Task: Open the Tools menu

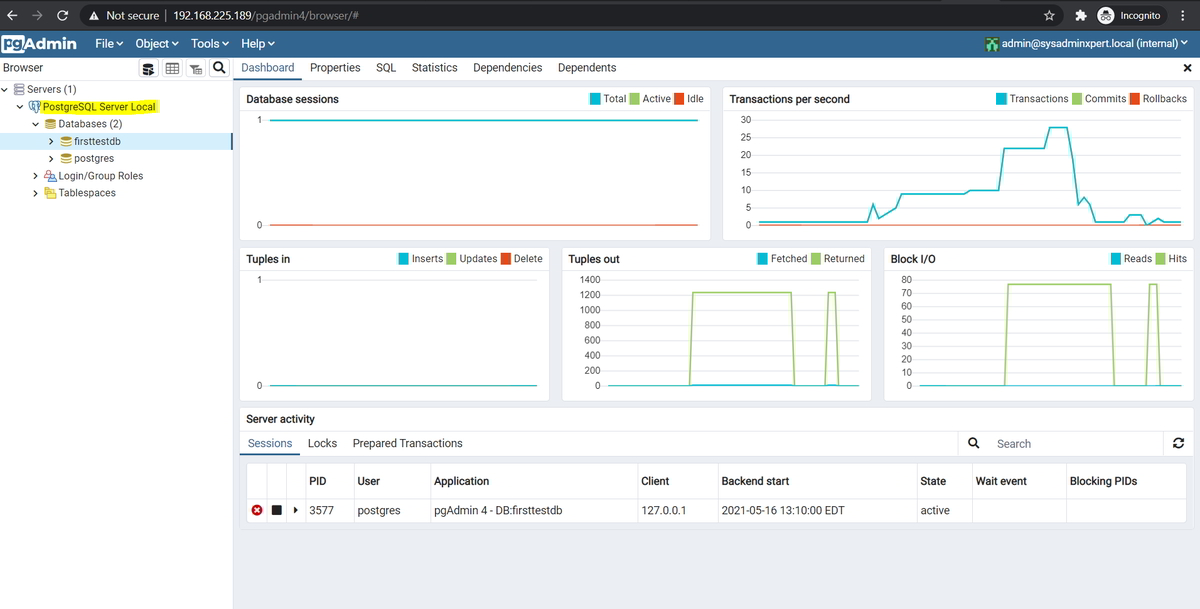Action: pyautogui.click(x=209, y=44)
